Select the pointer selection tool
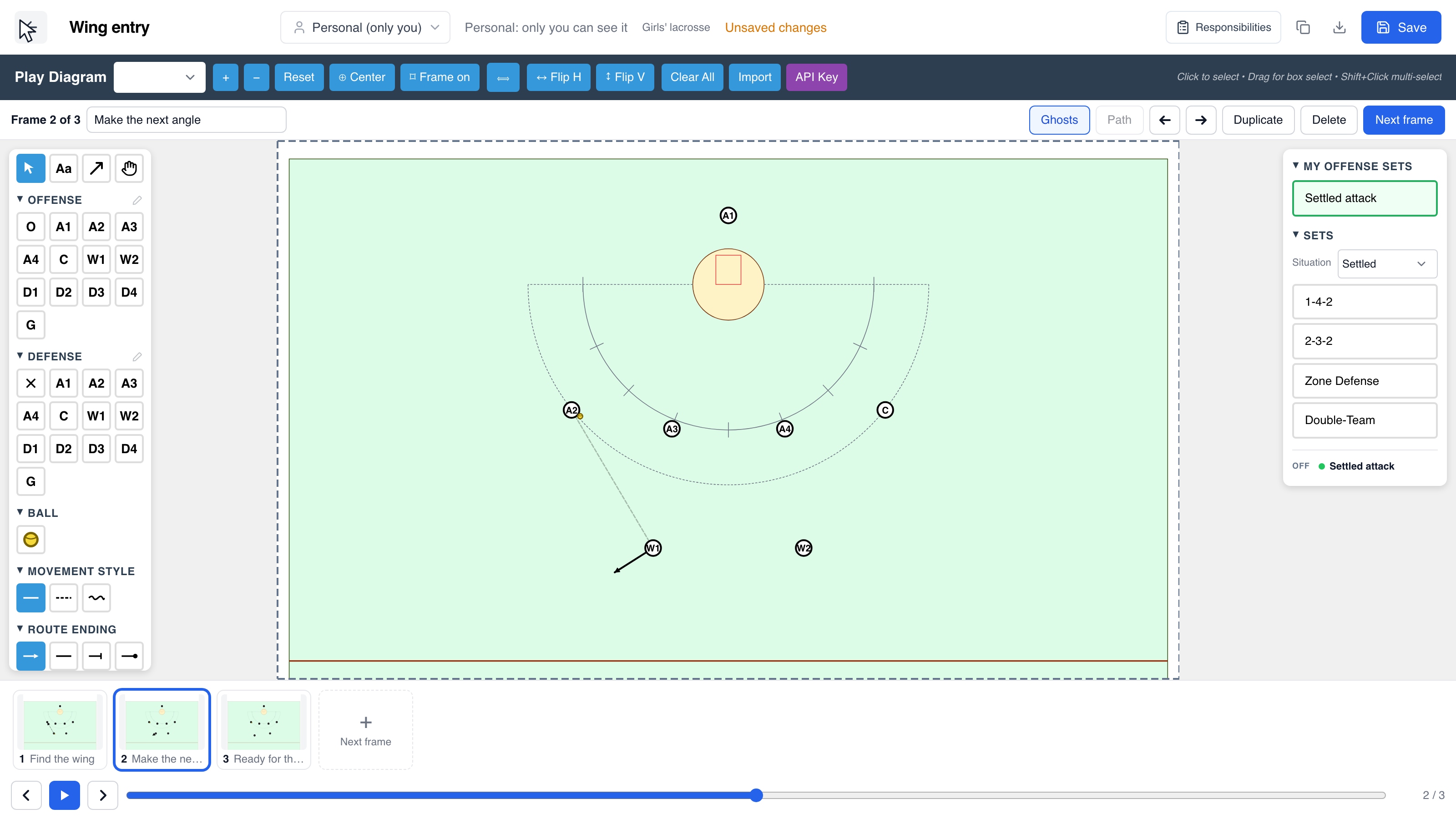The width and height of the screenshot is (1456, 819). tap(30, 168)
